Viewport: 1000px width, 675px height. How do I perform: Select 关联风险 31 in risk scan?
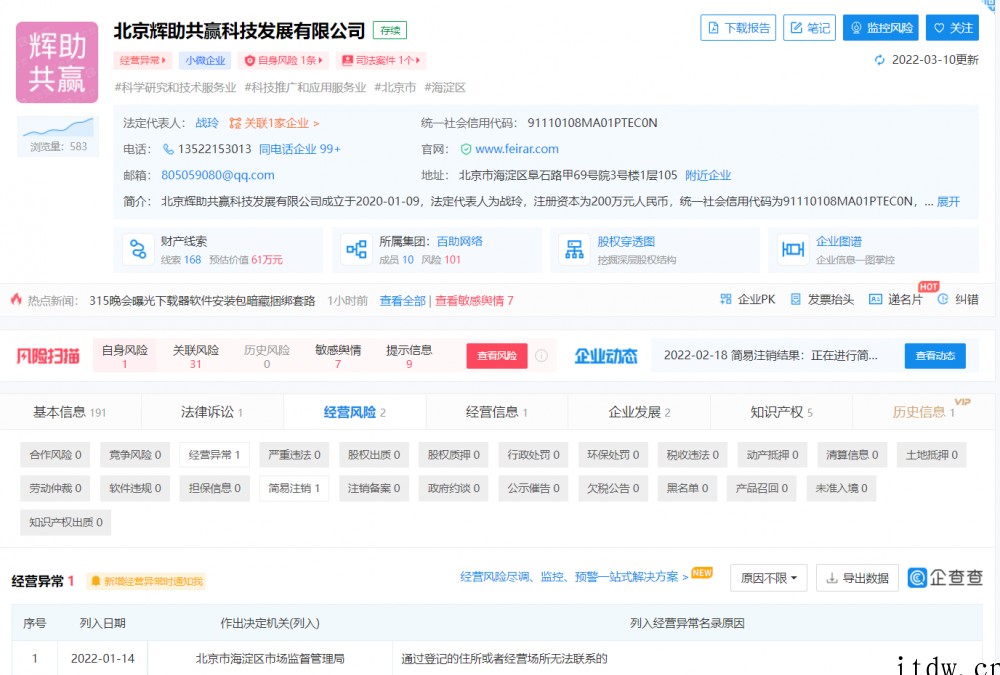pos(195,356)
